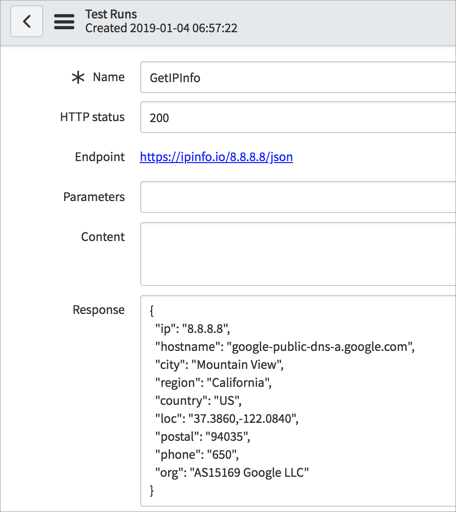Open the hamburger context menu icon
Image resolution: width=456 pixels, height=512 pixels.
[64, 21]
